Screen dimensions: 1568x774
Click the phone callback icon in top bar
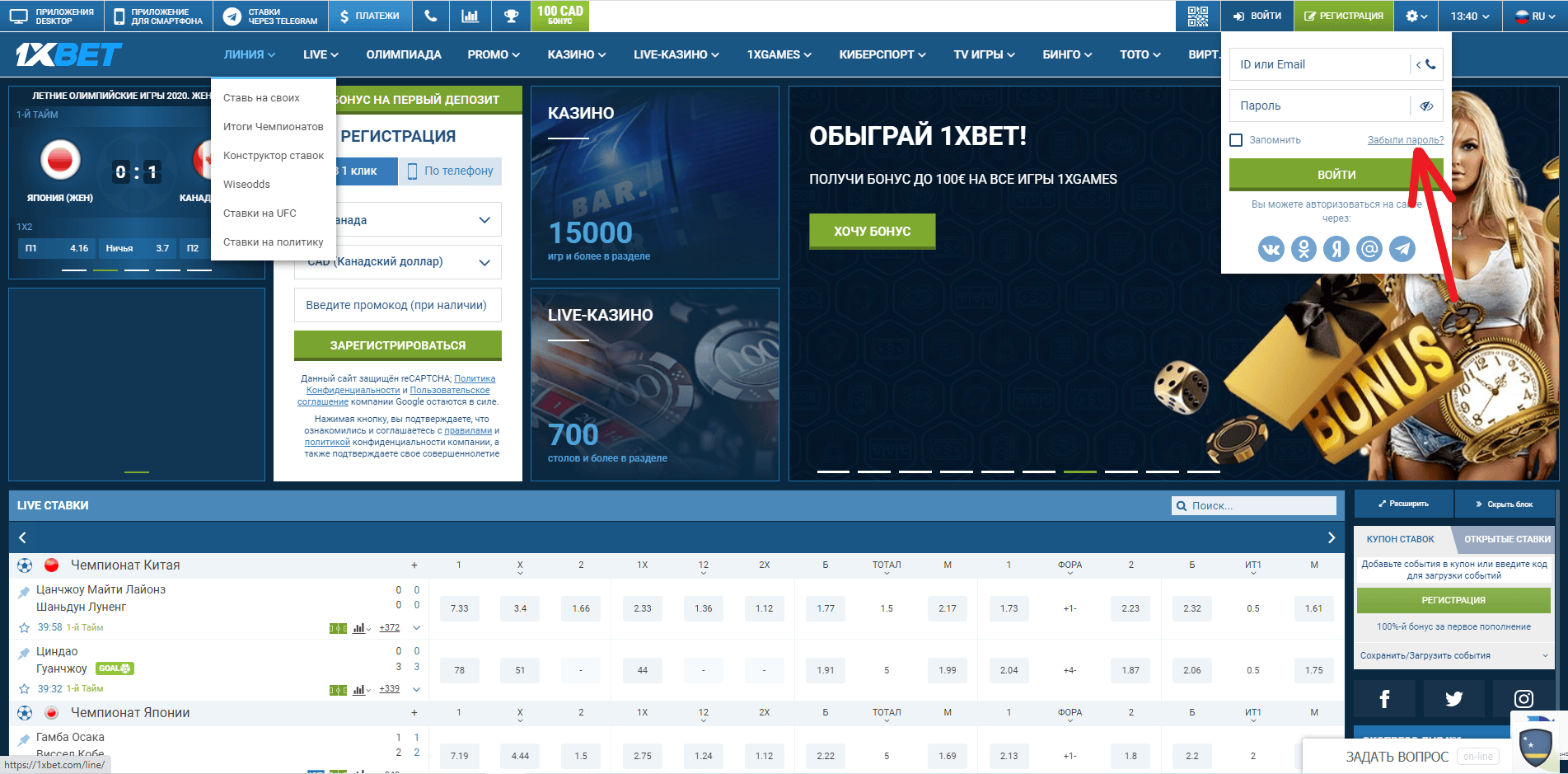point(430,16)
